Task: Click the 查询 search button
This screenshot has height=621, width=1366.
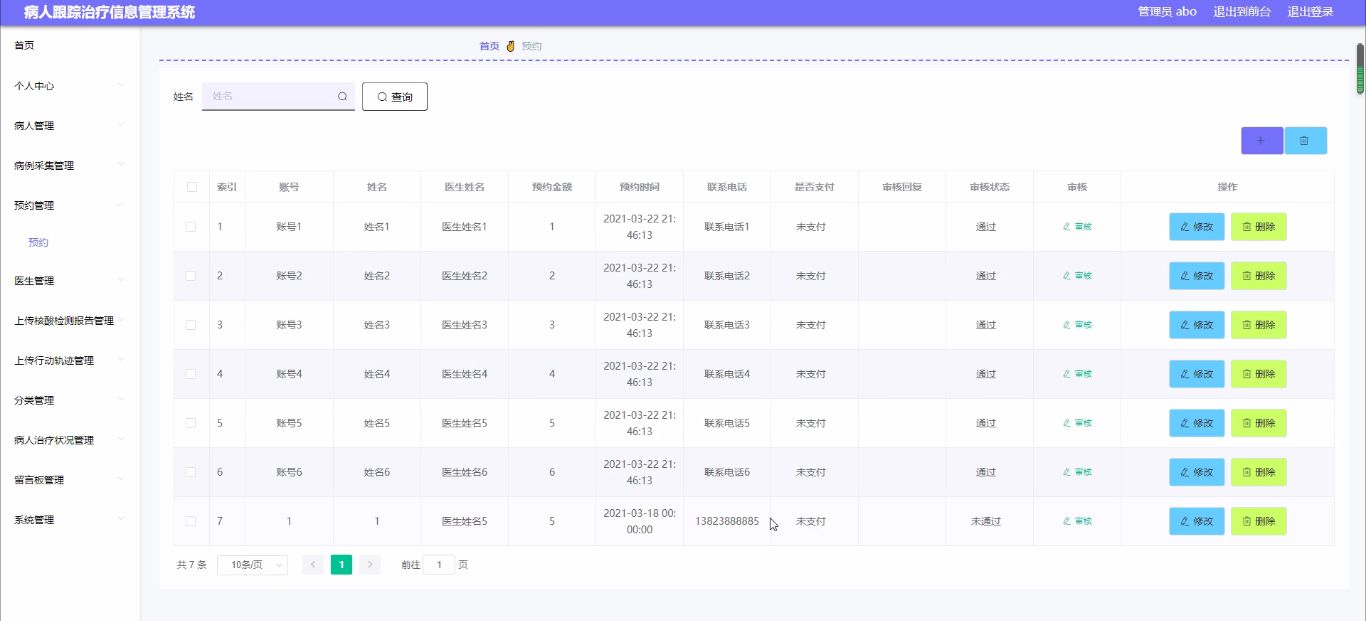Action: [395, 97]
